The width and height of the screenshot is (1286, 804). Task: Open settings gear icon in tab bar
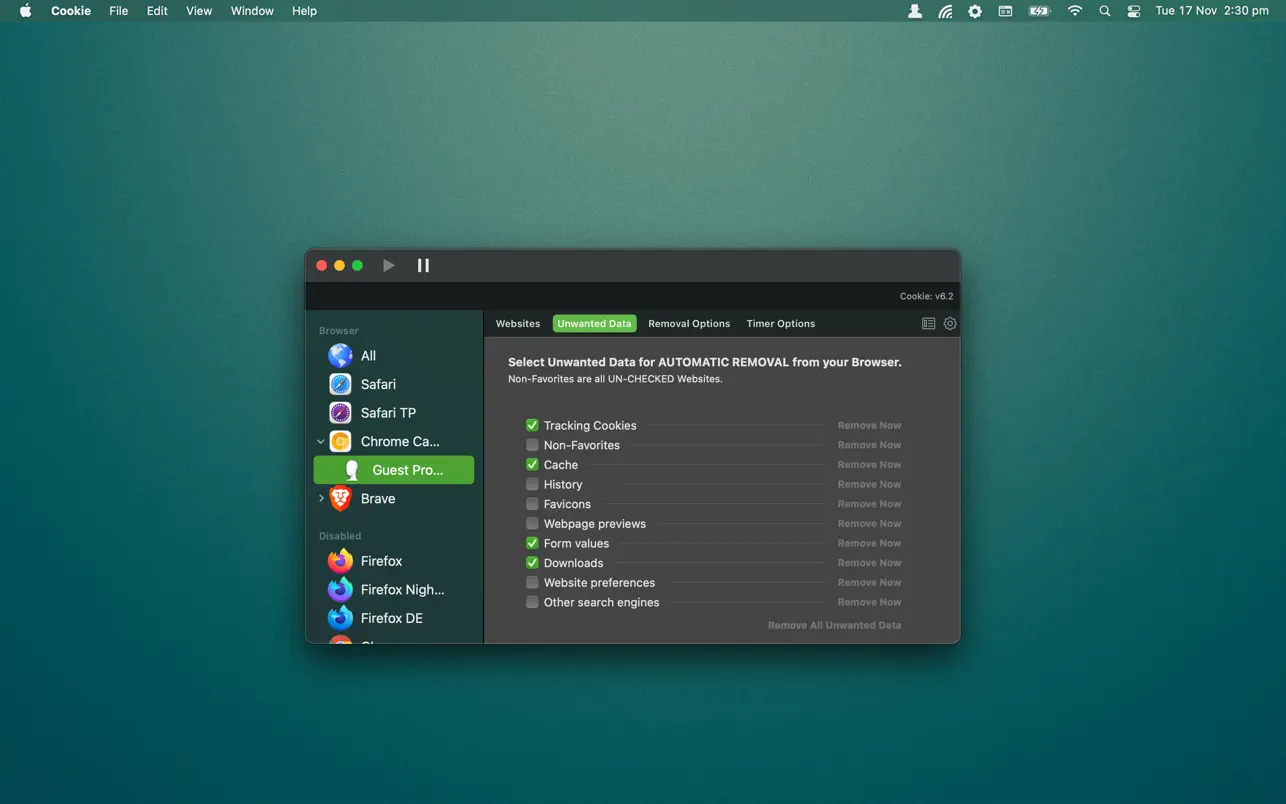[950, 324]
